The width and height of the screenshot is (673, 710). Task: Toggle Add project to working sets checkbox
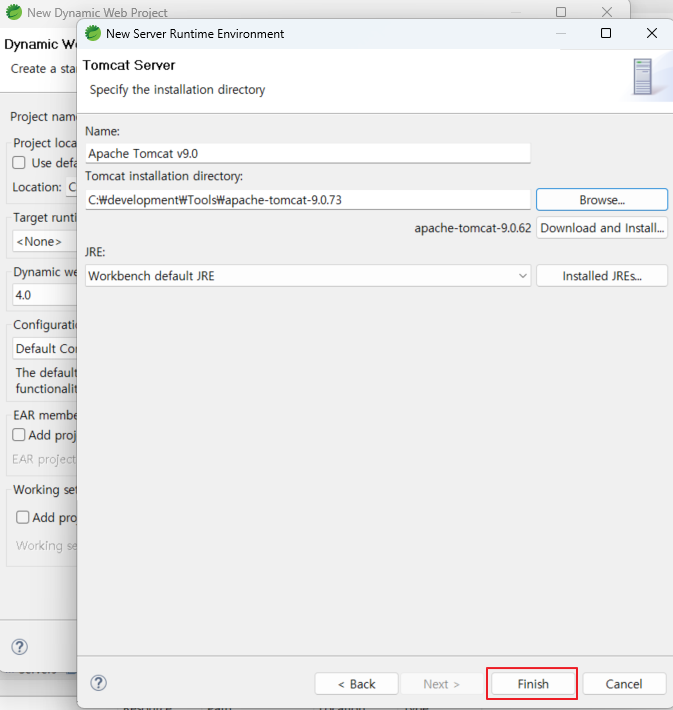click(23, 517)
